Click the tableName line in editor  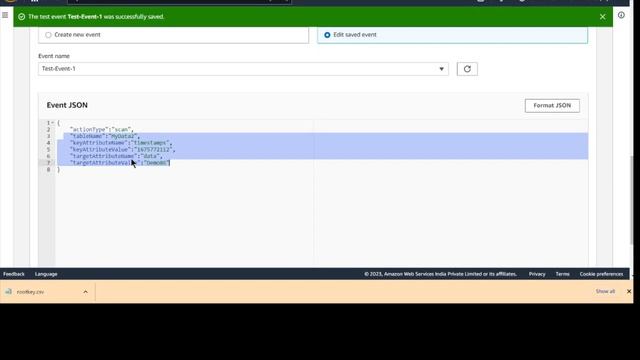click(104, 136)
